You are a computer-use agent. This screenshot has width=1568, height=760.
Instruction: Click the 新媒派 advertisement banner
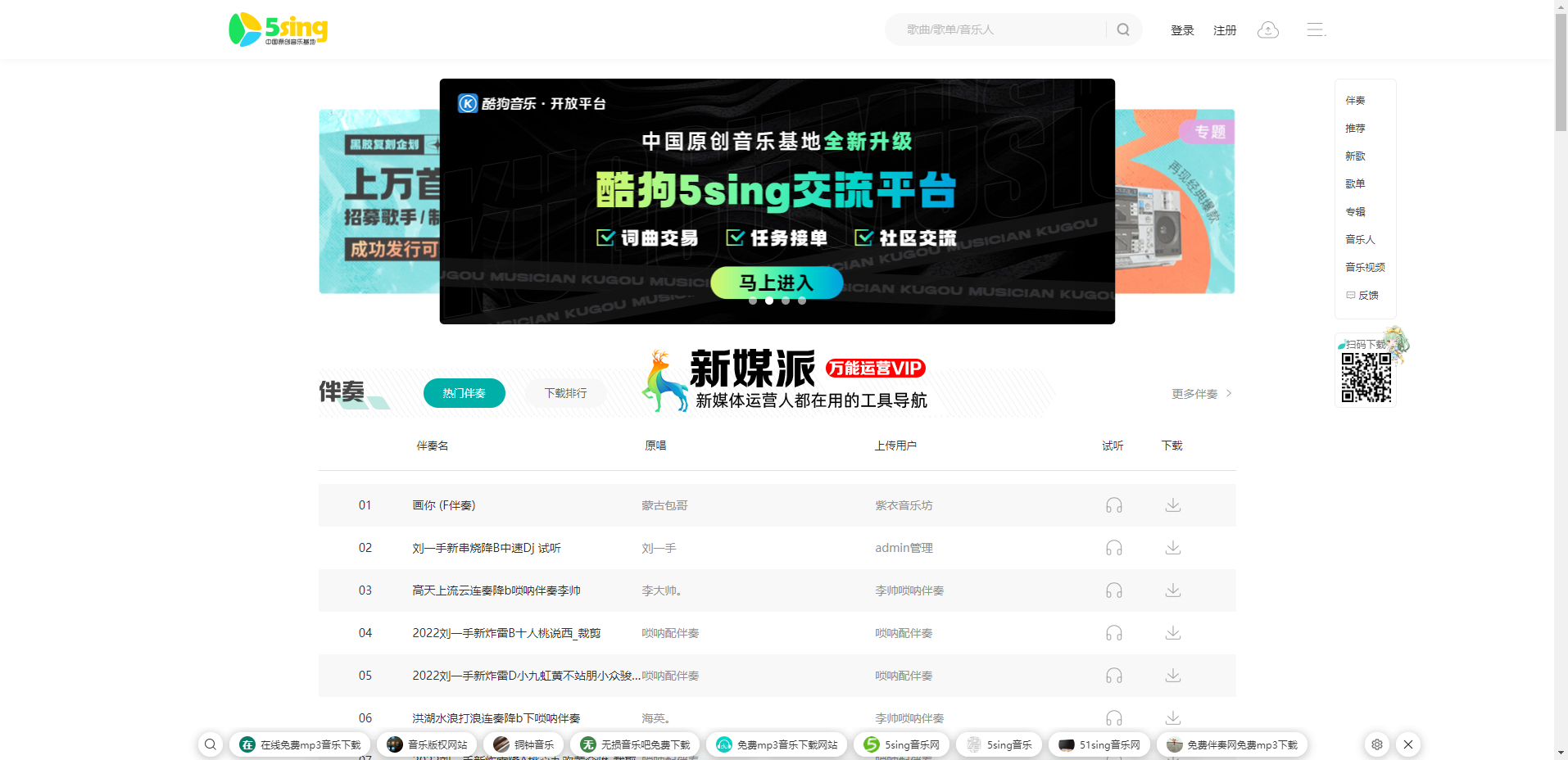[785, 381]
